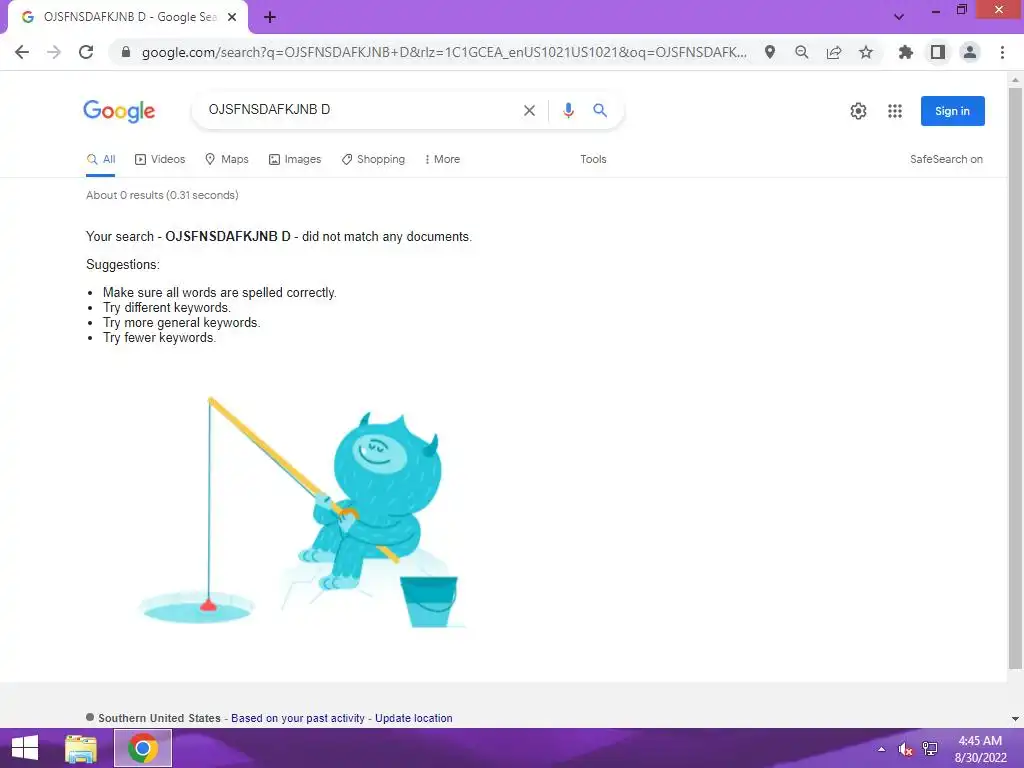Open the Tools search options

(x=593, y=159)
